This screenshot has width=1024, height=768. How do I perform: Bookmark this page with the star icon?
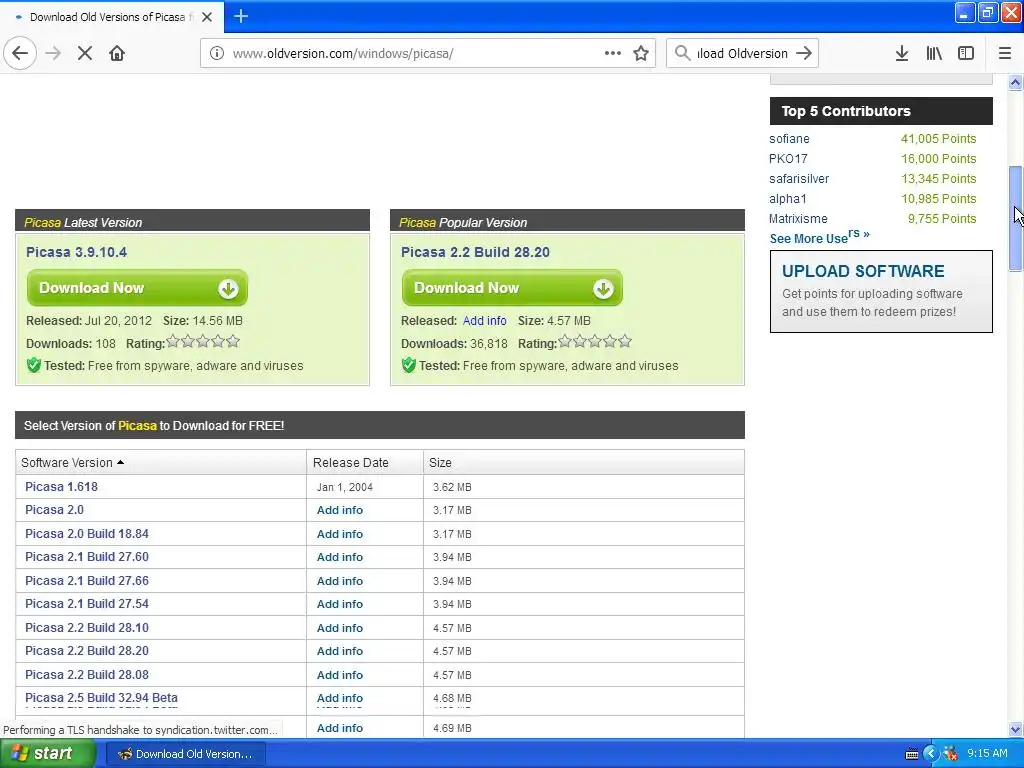pos(641,53)
